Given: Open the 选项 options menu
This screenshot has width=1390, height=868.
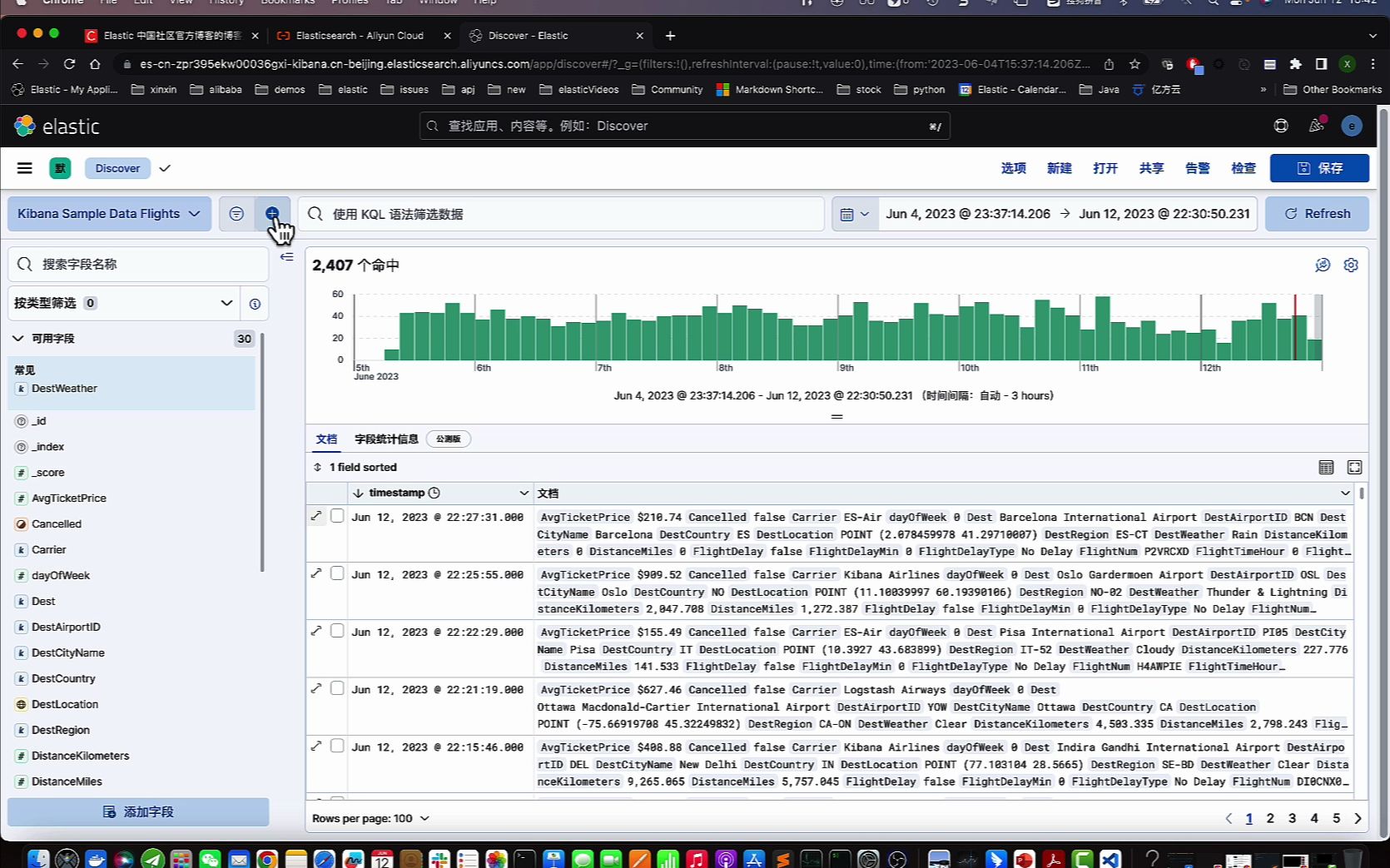Looking at the screenshot, I should [x=1013, y=168].
